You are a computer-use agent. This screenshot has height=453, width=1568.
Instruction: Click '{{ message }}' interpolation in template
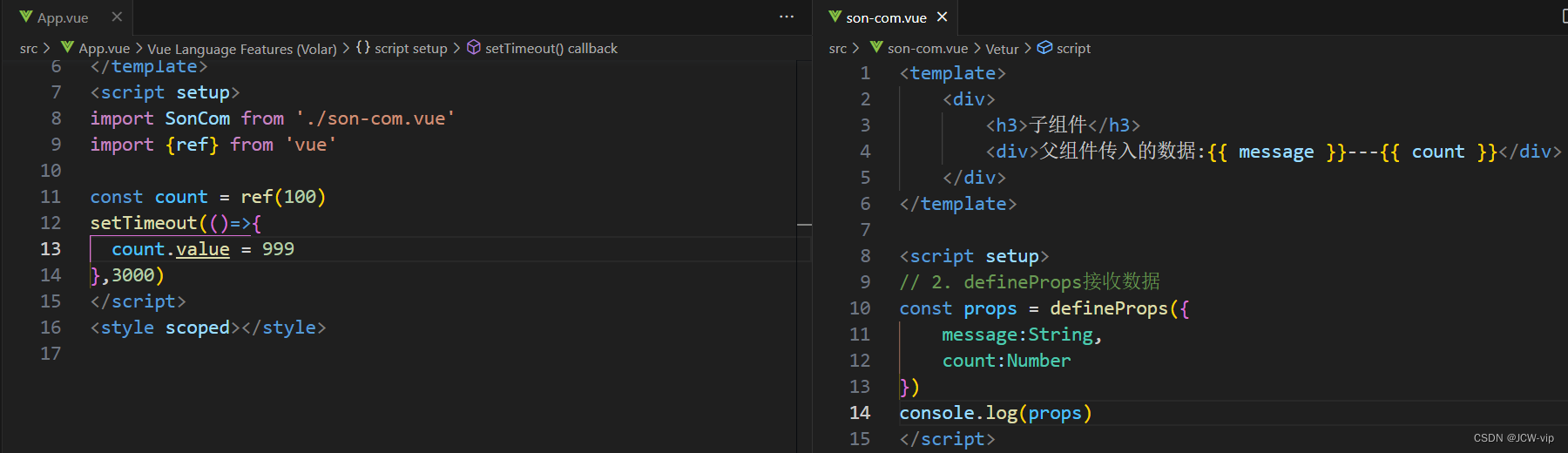(x=1277, y=152)
